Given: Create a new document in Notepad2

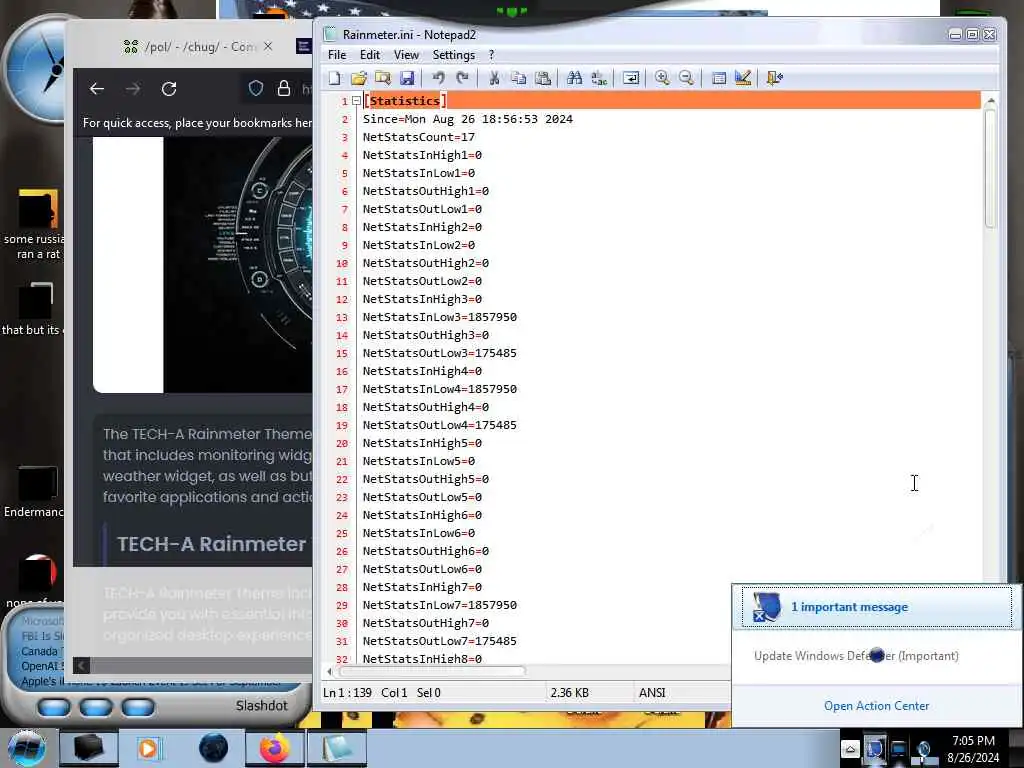Looking at the screenshot, I should point(334,78).
